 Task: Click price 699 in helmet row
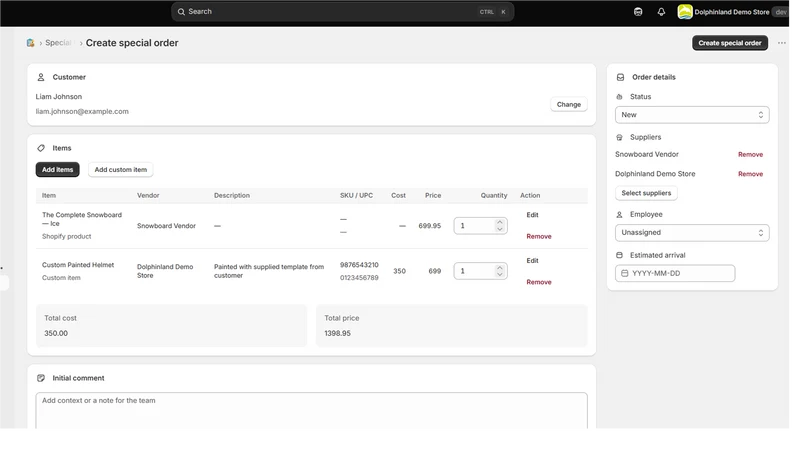[x=435, y=271]
